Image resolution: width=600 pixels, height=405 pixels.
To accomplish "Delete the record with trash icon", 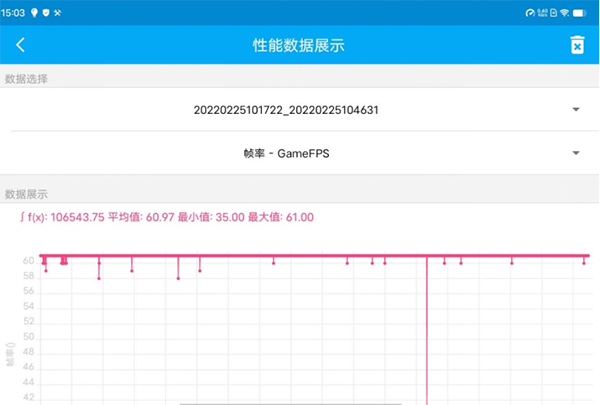I will [x=576, y=45].
